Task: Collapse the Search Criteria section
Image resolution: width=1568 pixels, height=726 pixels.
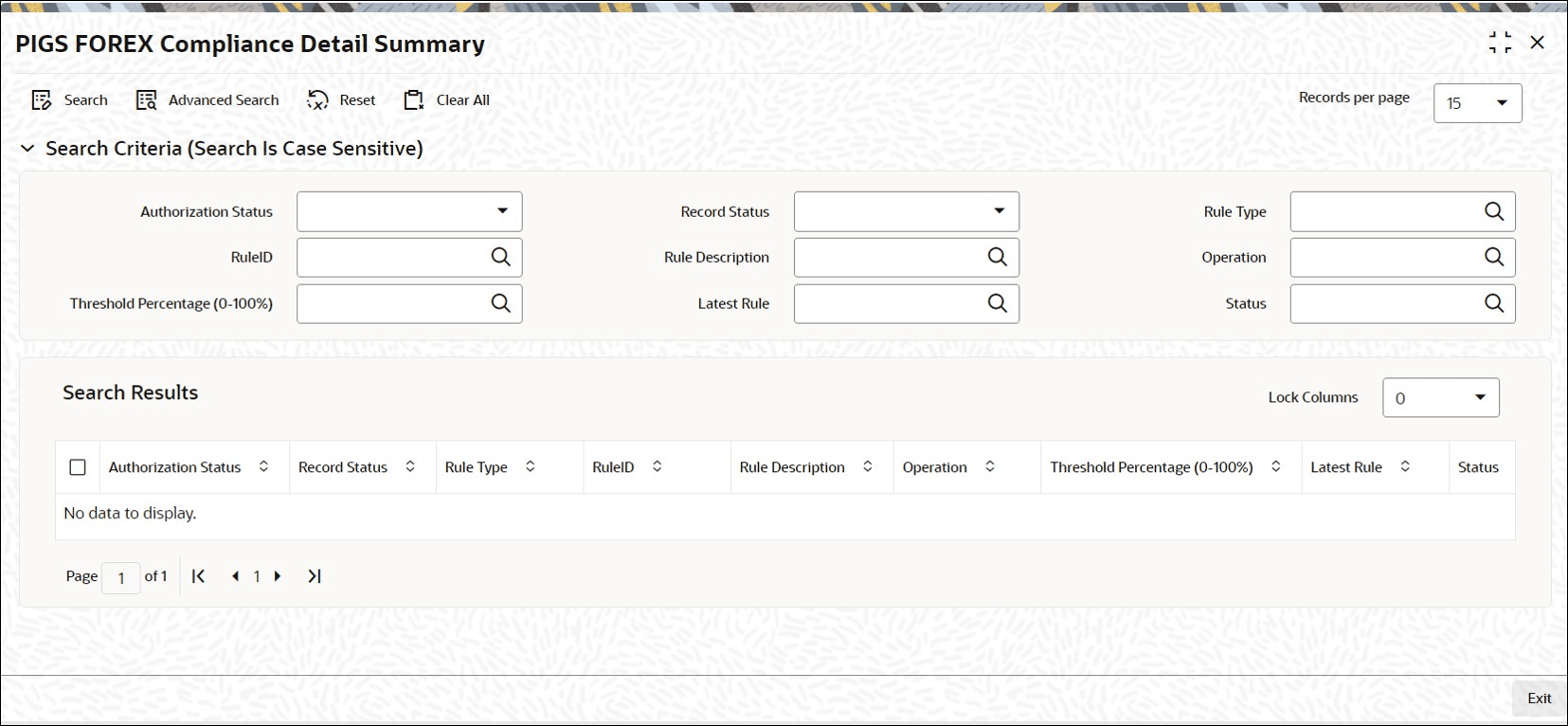Action: coord(27,149)
